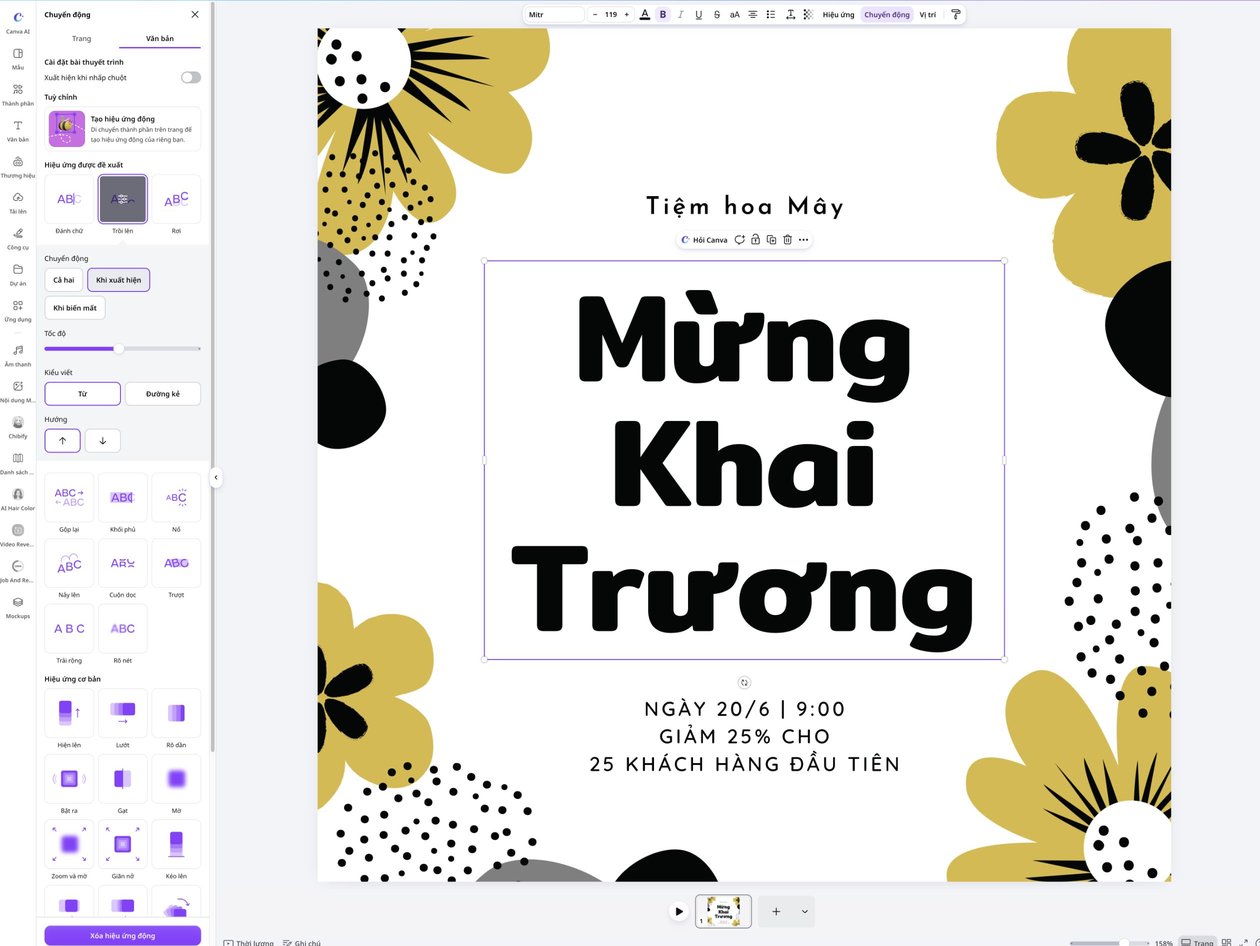The height and width of the screenshot is (946, 1260).
Task: Click the text color icon
Action: pos(644,15)
